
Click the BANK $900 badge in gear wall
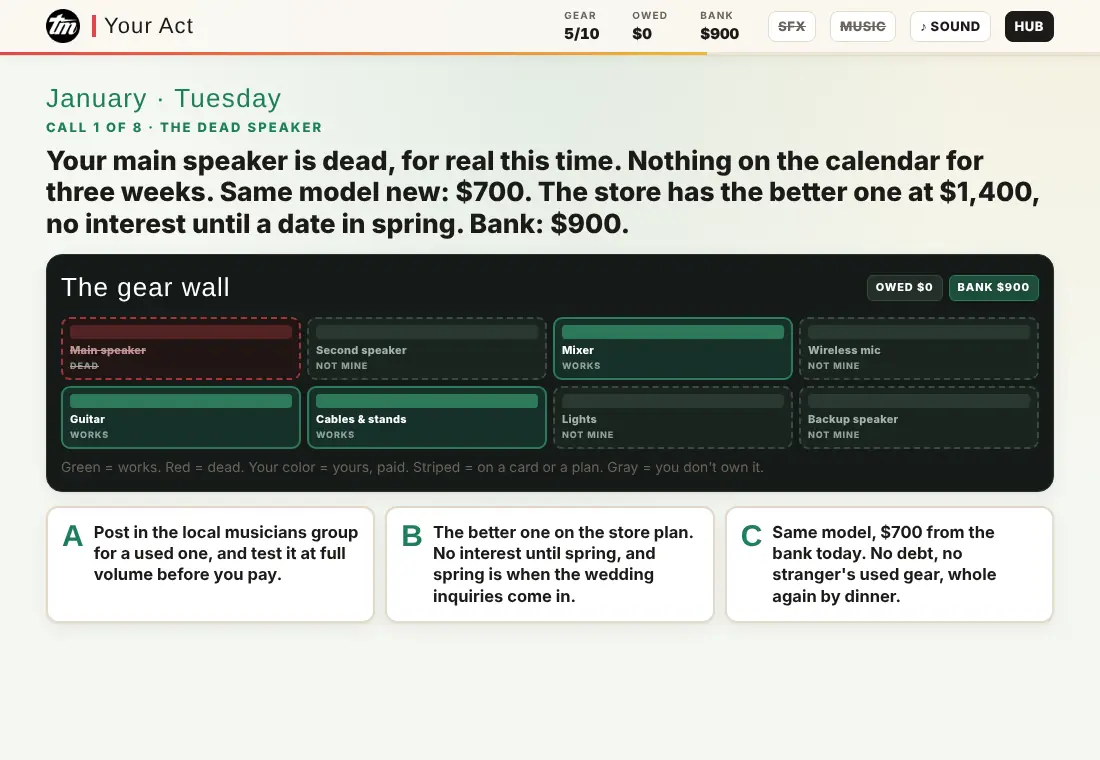coord(993,288)
